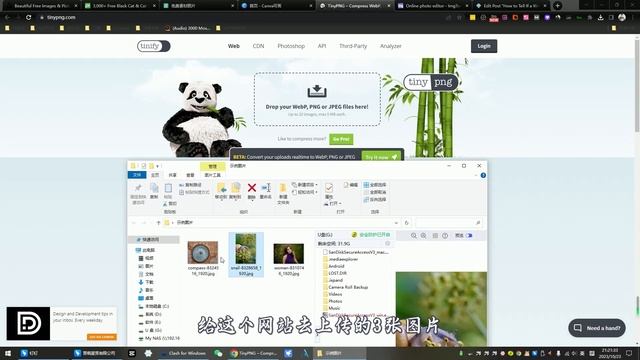Select the Music folder in Explorer sidebar
The width and height of the screenshot is (640, 360).
pos(145,290)
